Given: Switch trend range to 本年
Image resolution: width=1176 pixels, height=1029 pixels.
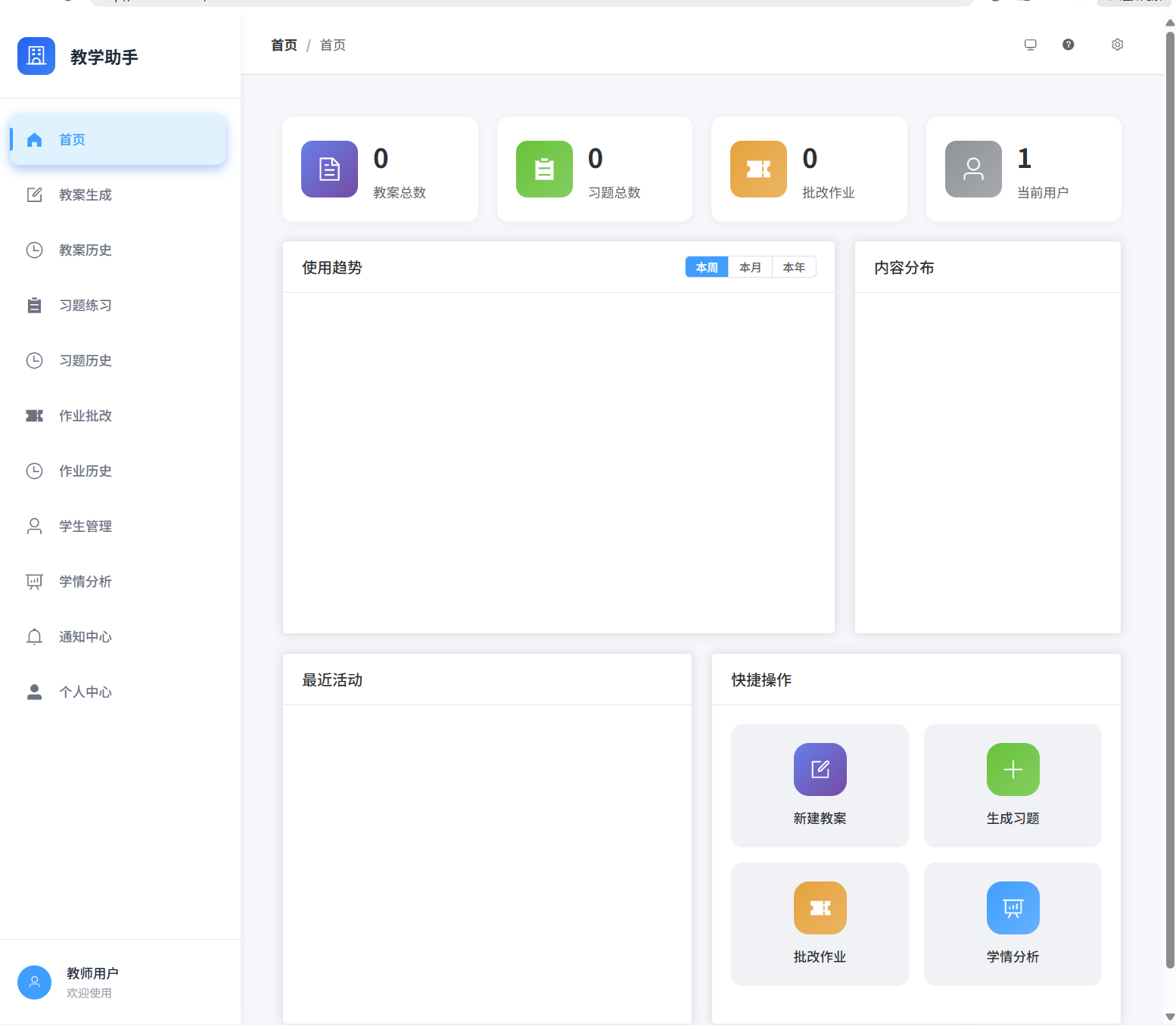Looking at the screenshot, I should coord(794,267).
